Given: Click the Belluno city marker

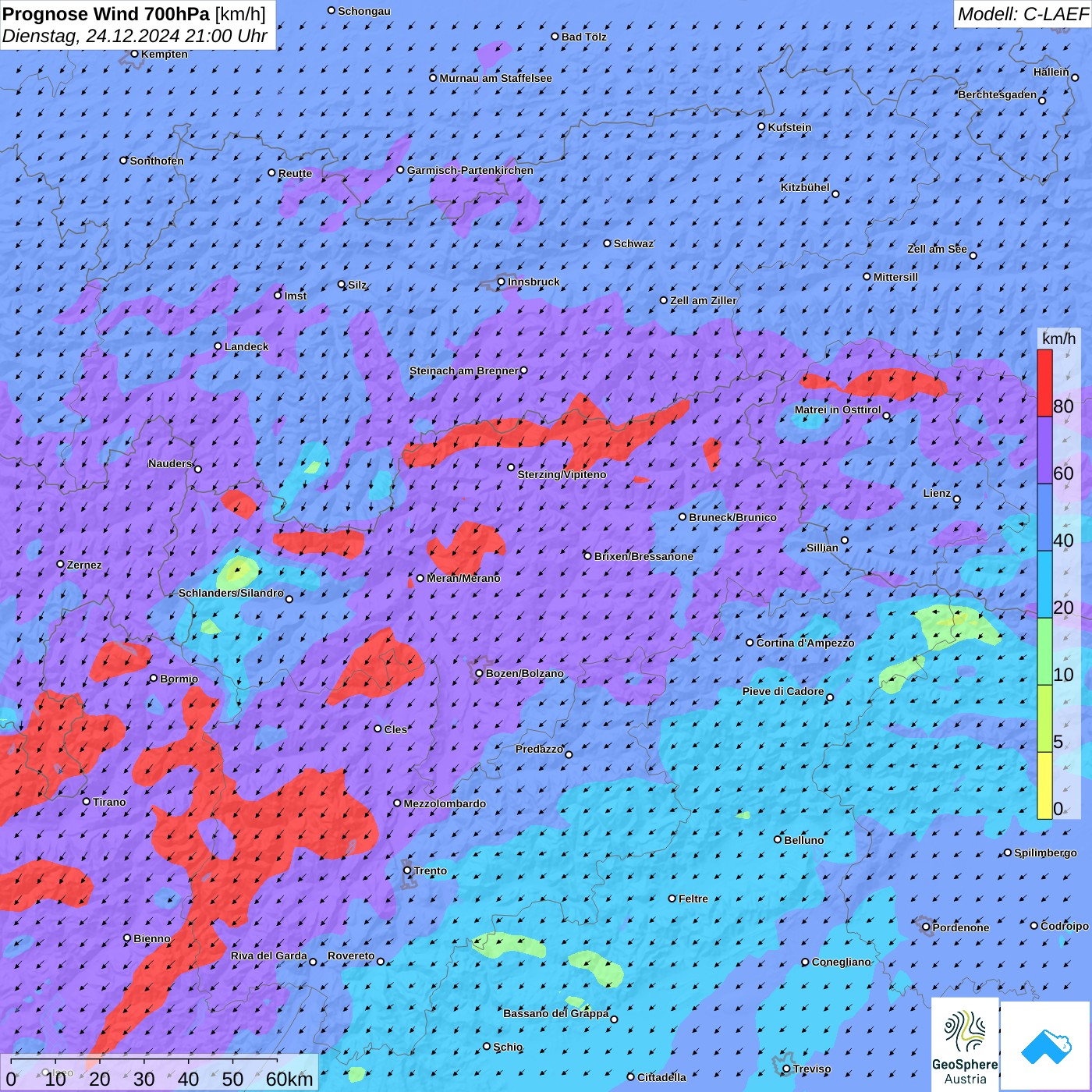Looking at the screenshot, I should [778, 839].
